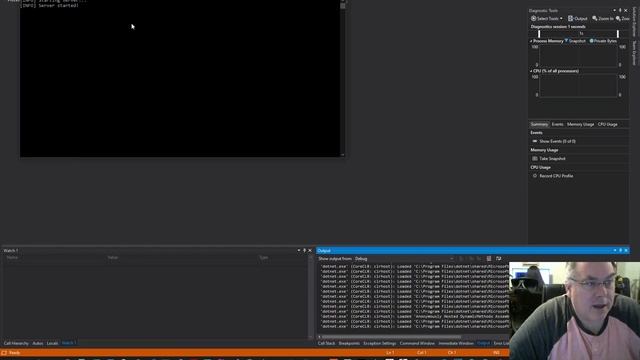Open the Team Explorer side tab
The width and height of the screenshot is (640, 360).
pyautogui.click(x=634, y=53)
